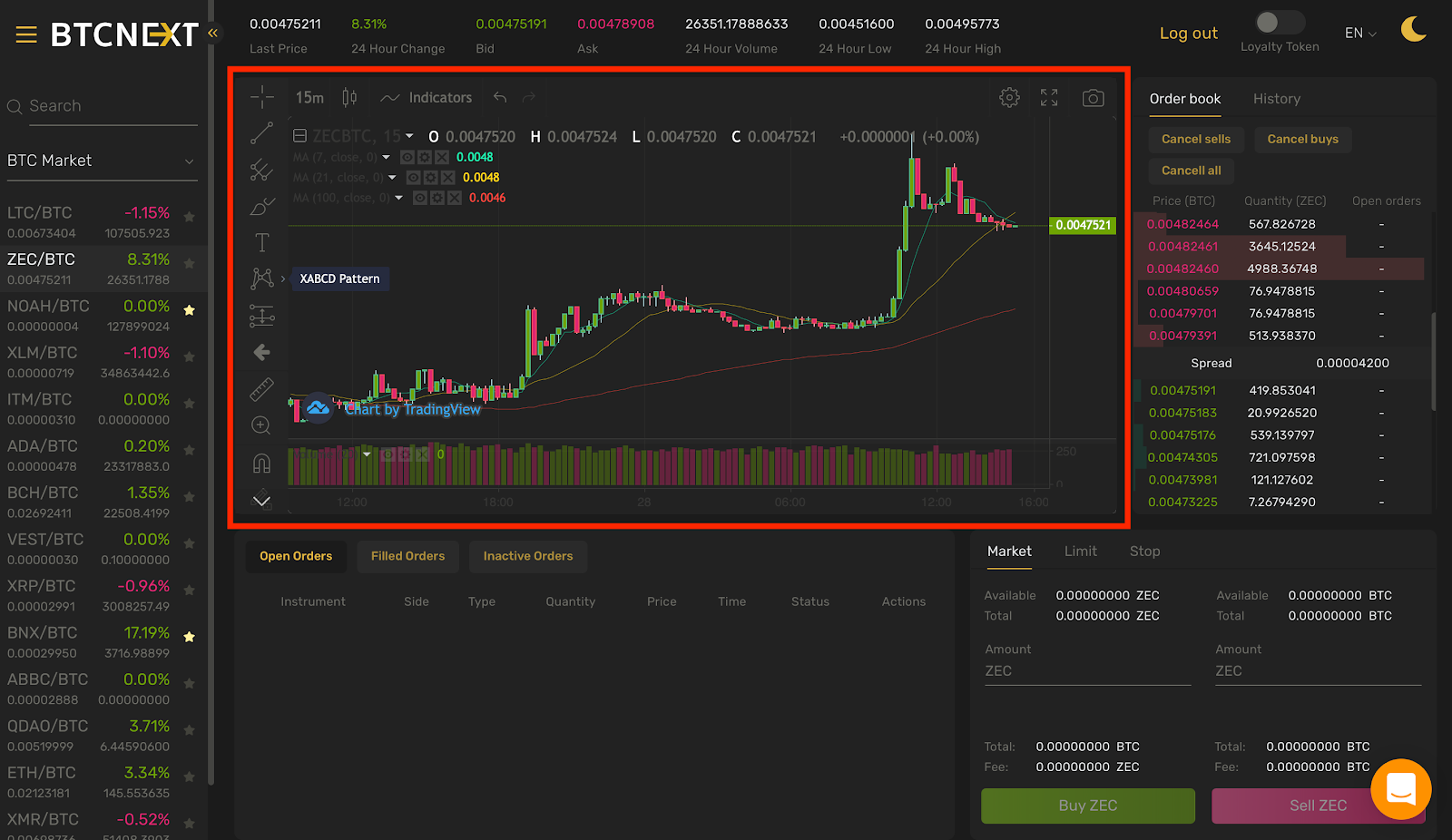
Task: Click the Cancel buys button
Action: [1302, 139]
